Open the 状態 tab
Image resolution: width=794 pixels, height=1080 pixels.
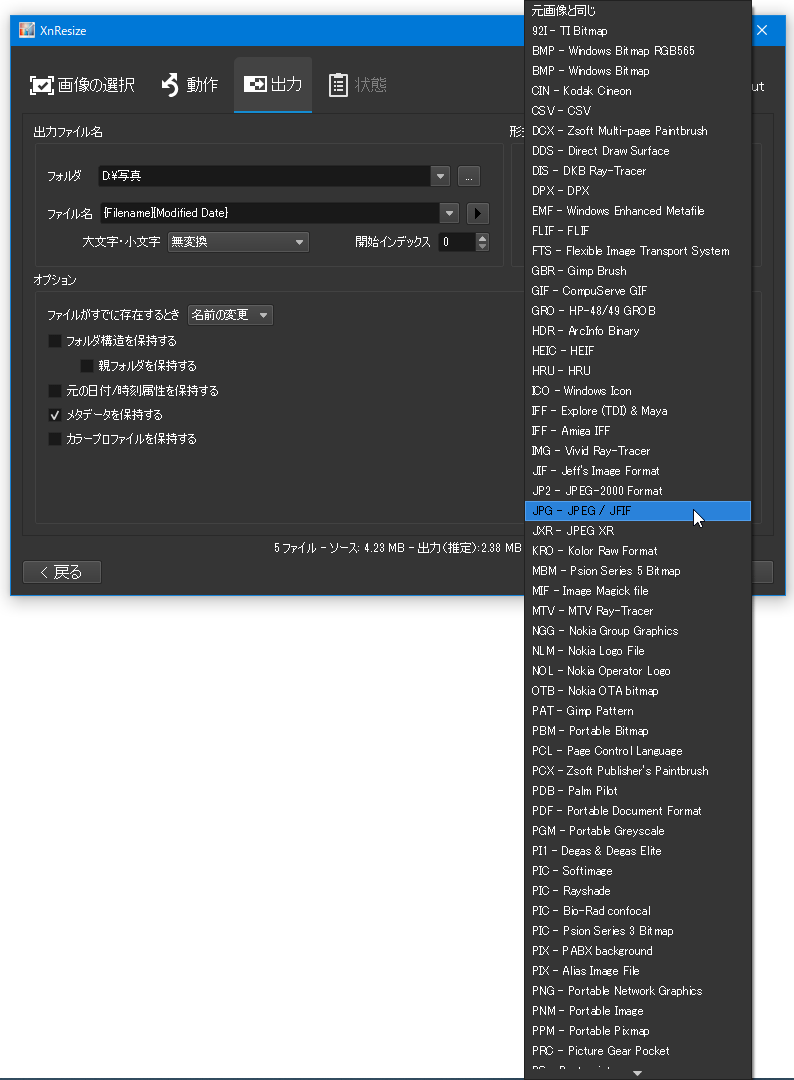357,85
